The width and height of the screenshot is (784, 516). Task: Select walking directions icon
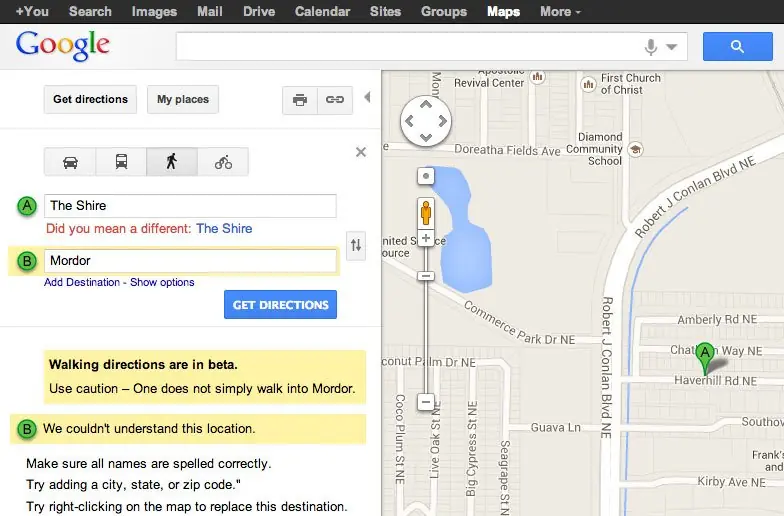tap(172, 162)
